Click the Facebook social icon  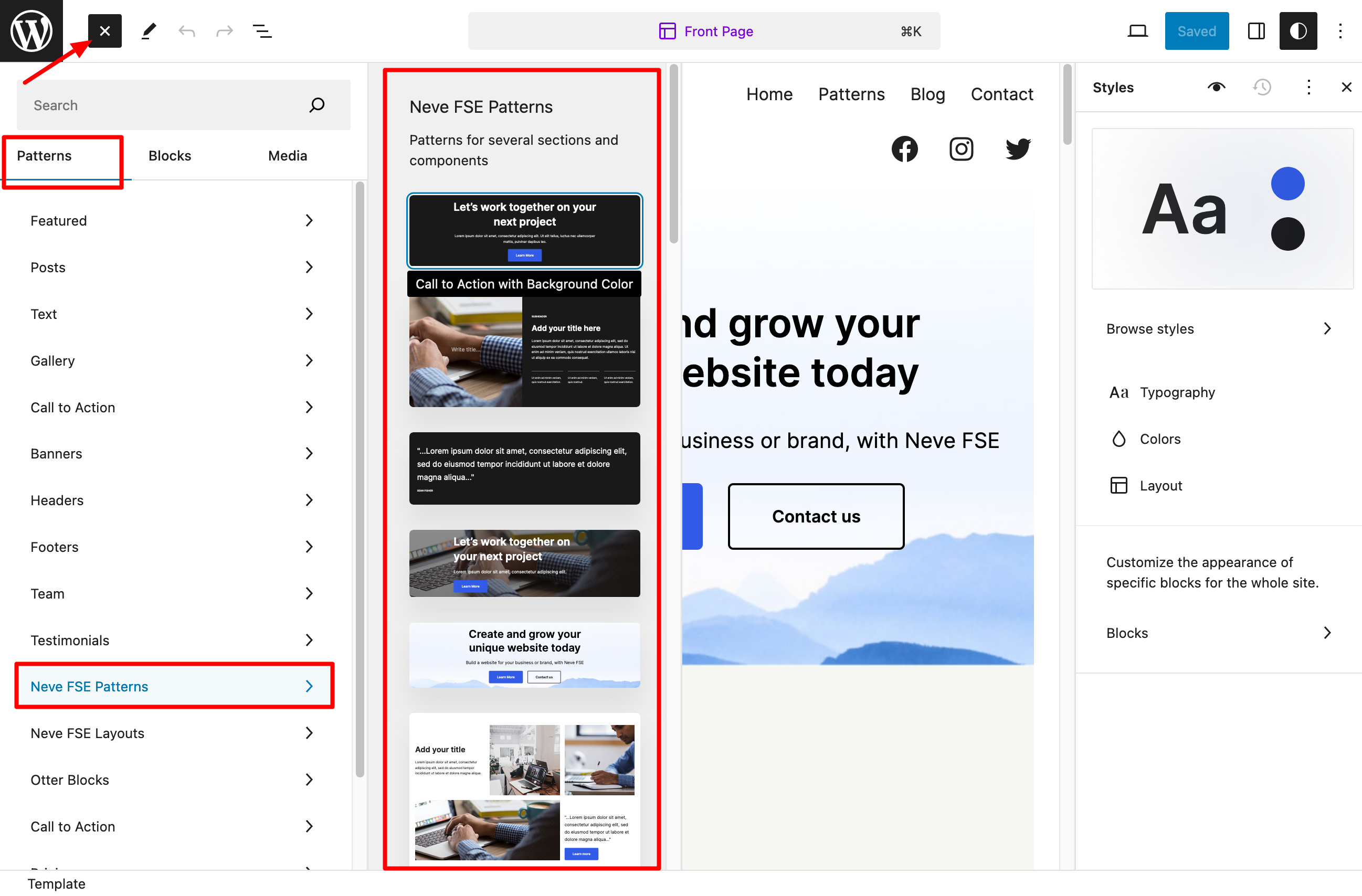(x=904, y=149)
